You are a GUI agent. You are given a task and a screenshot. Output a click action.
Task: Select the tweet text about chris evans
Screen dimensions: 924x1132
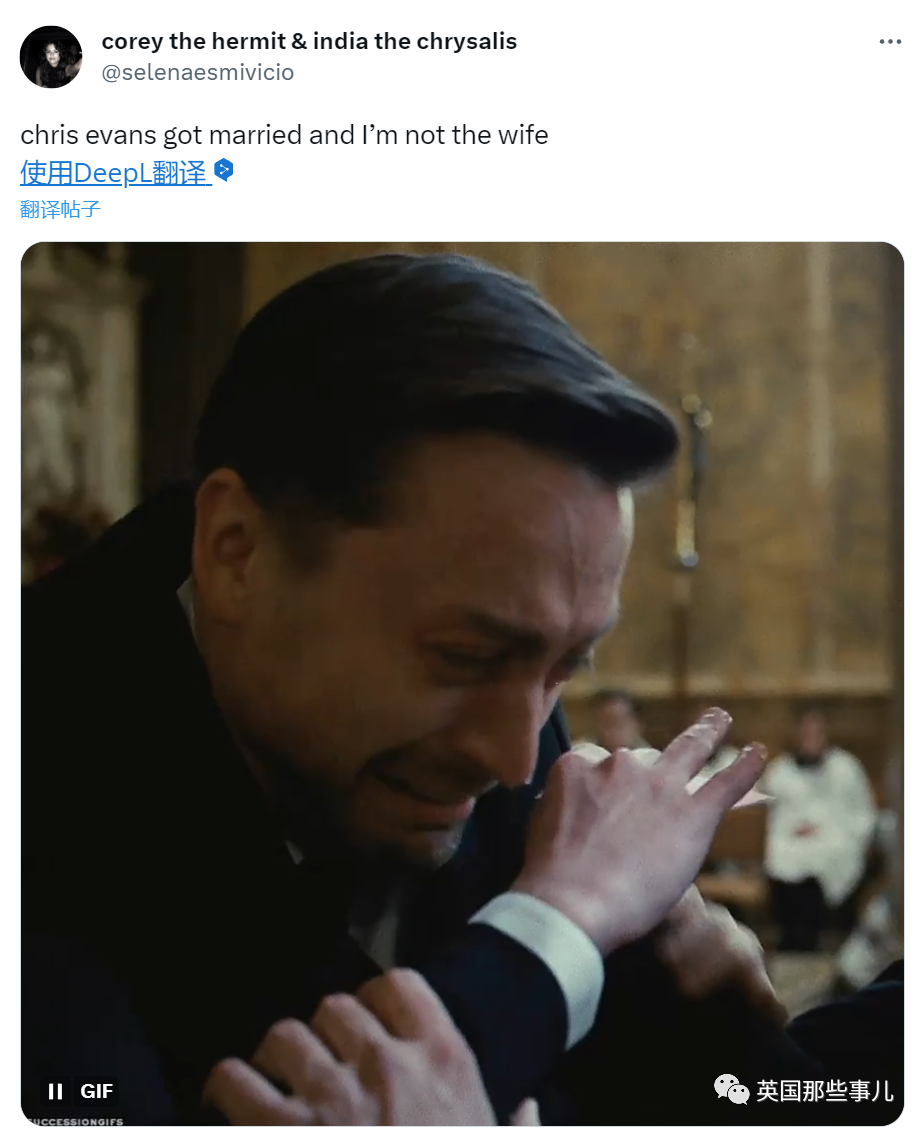pyautogui.click(x=284, y=135)
